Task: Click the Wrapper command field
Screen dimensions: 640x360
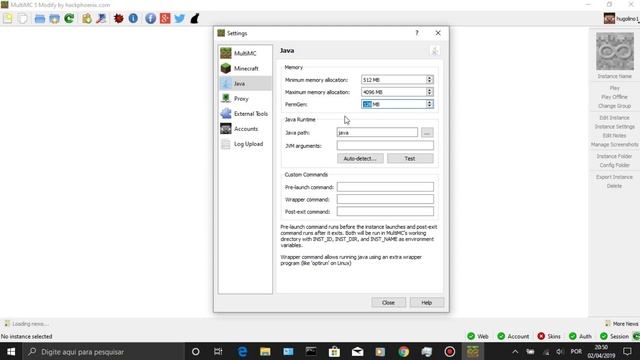Action: (x=385, y=199)
